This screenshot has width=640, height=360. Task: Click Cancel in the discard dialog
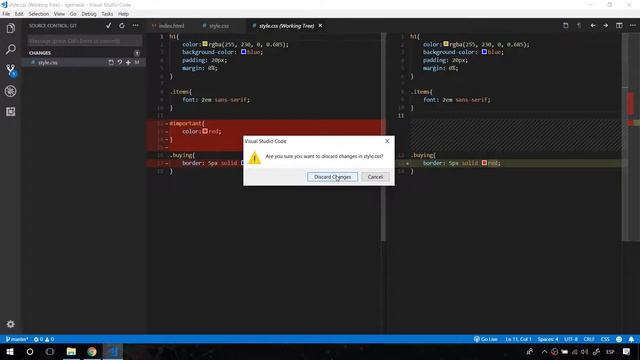point(375,177)
